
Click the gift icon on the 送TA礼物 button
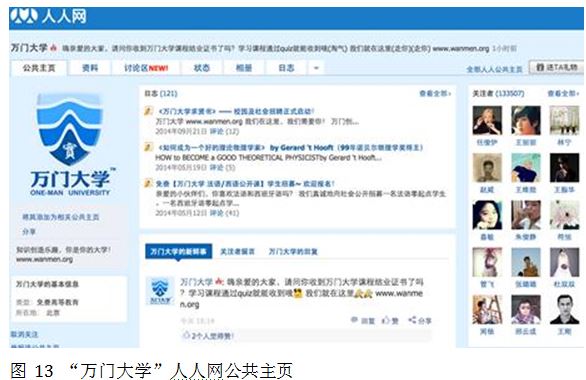(x=540, y=67)
